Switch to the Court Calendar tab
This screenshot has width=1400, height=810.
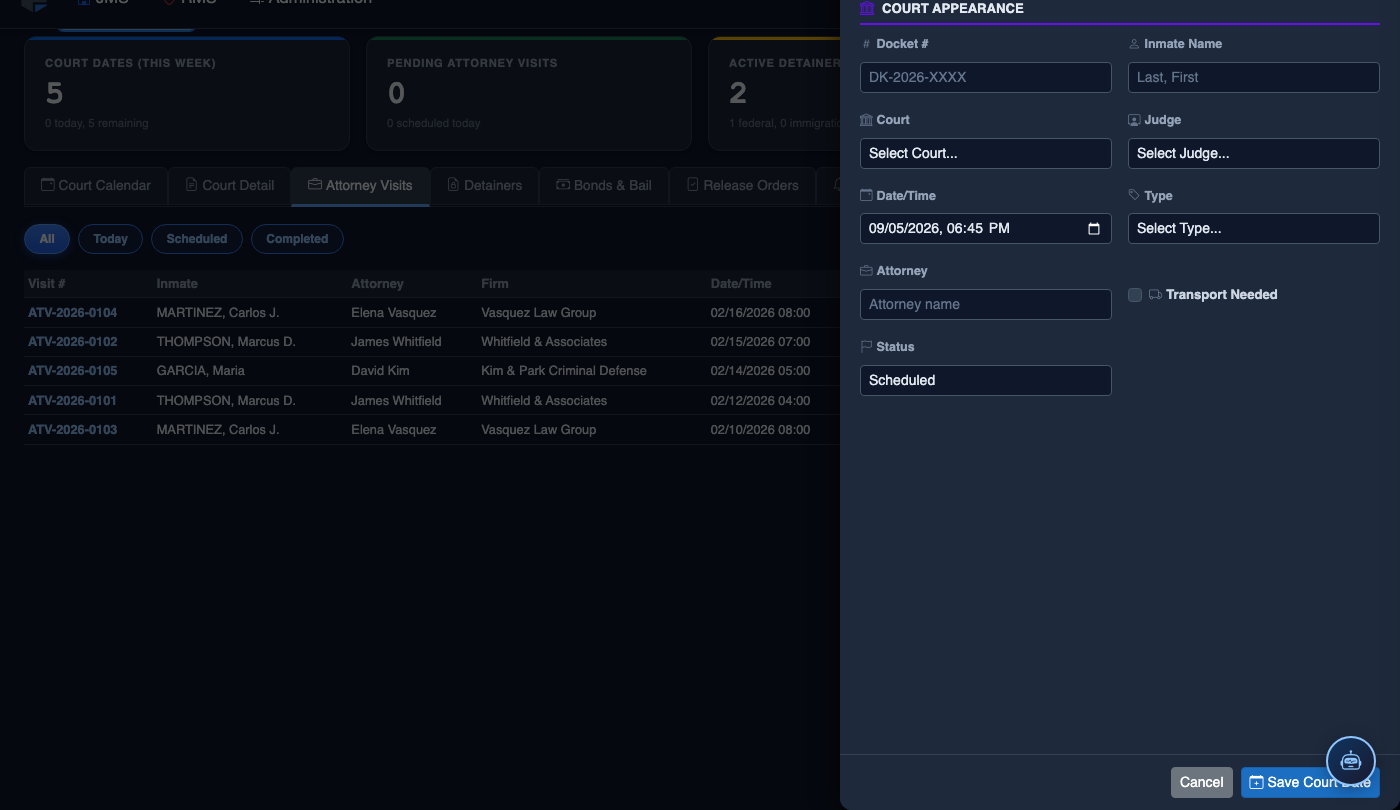[96, 186]
